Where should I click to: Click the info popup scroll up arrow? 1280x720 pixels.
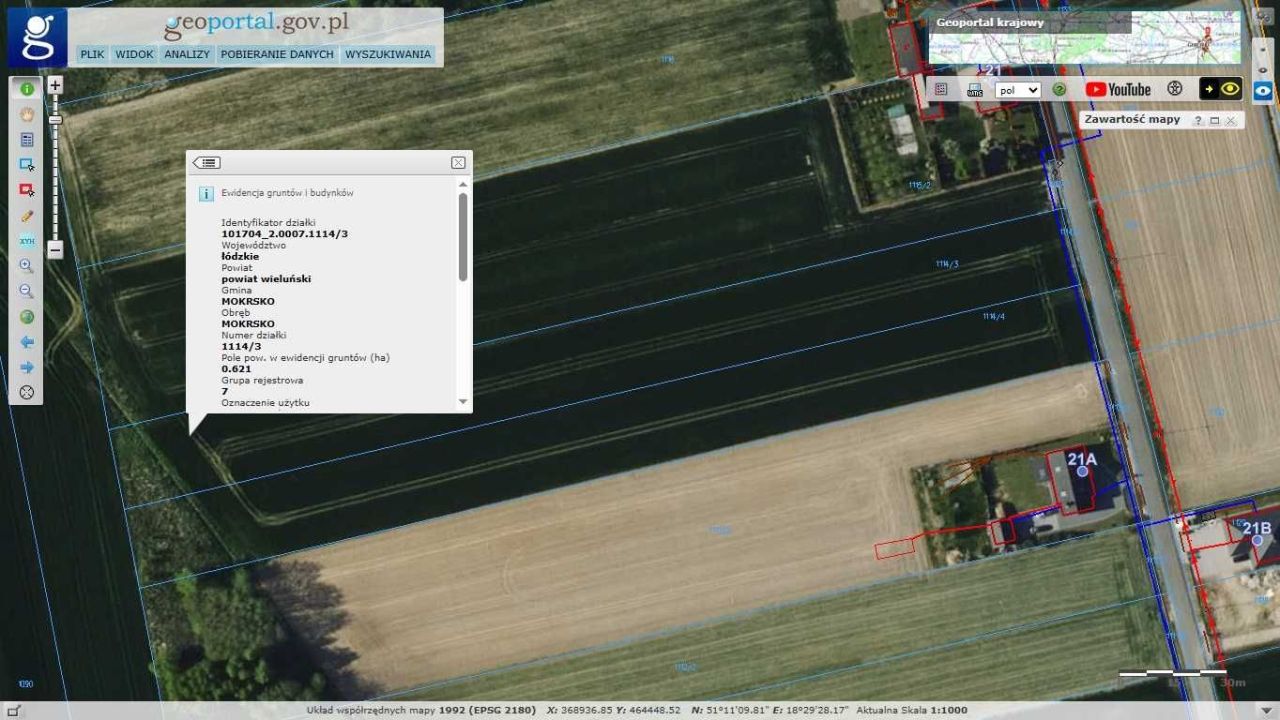point(463,185)
